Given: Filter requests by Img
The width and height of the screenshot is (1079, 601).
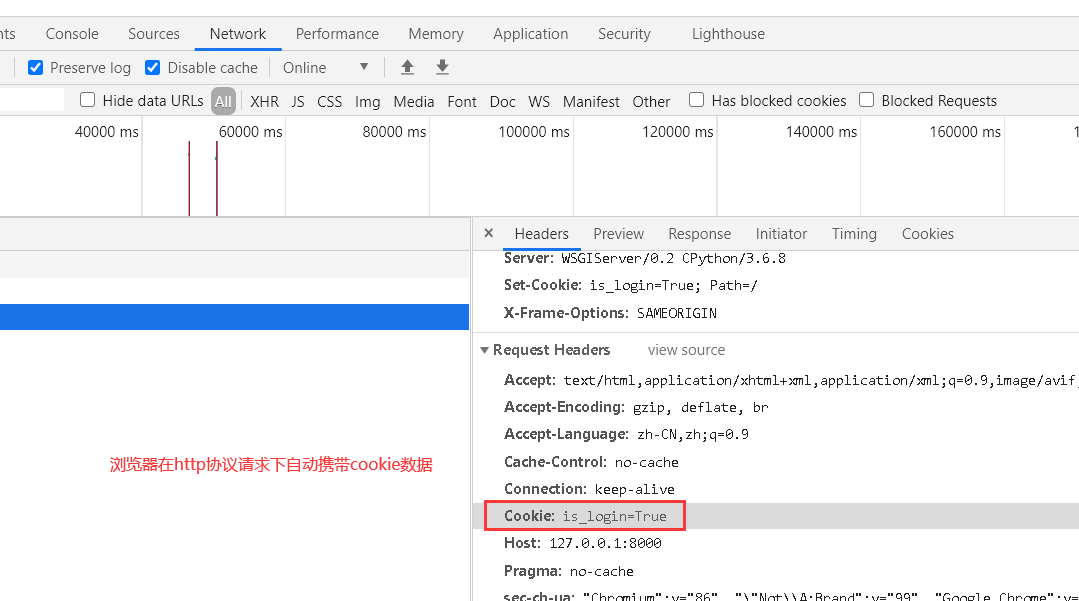Looking at the screenshot, I should point(367,101).
